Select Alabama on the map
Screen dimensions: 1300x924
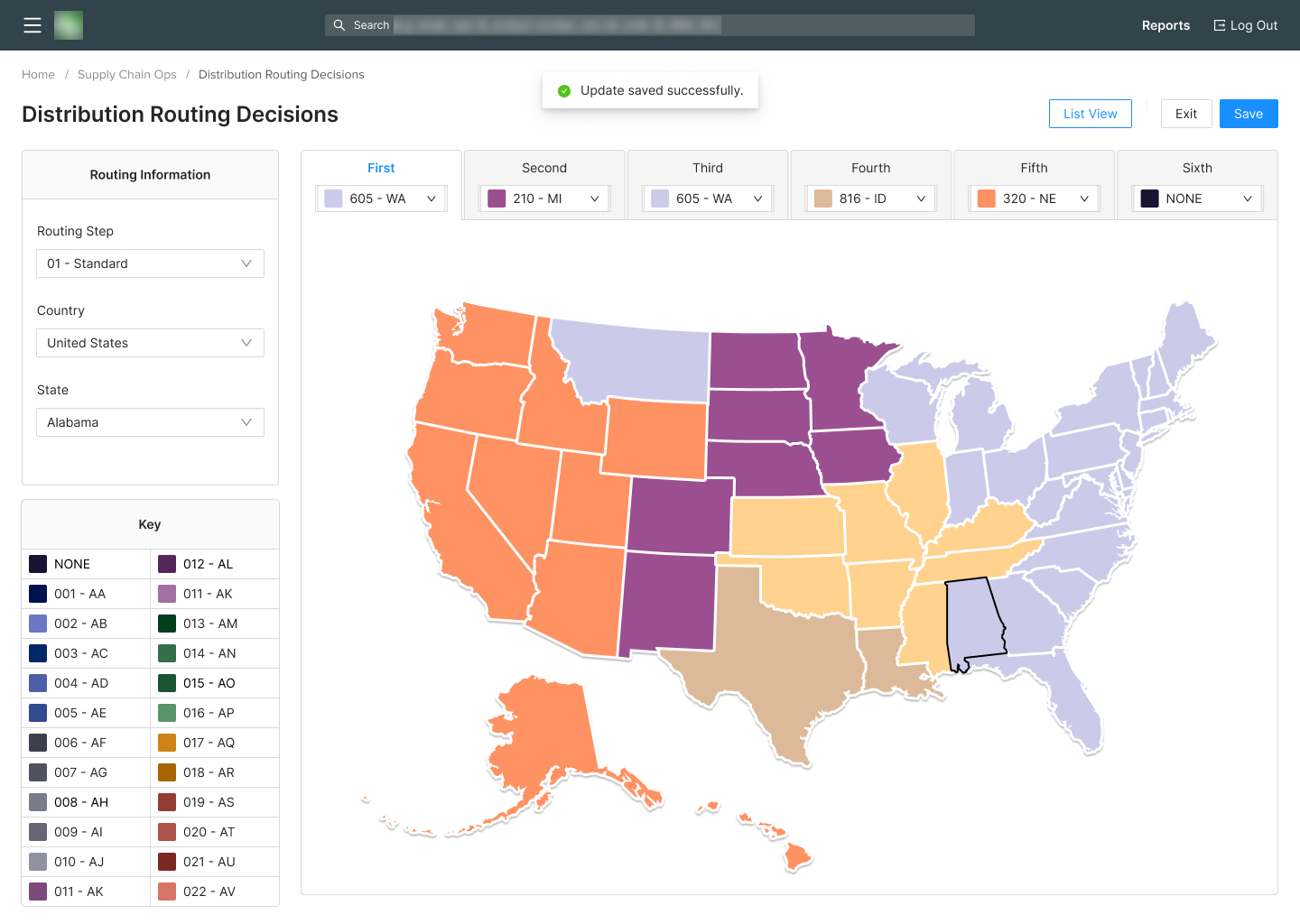[974, 623]
